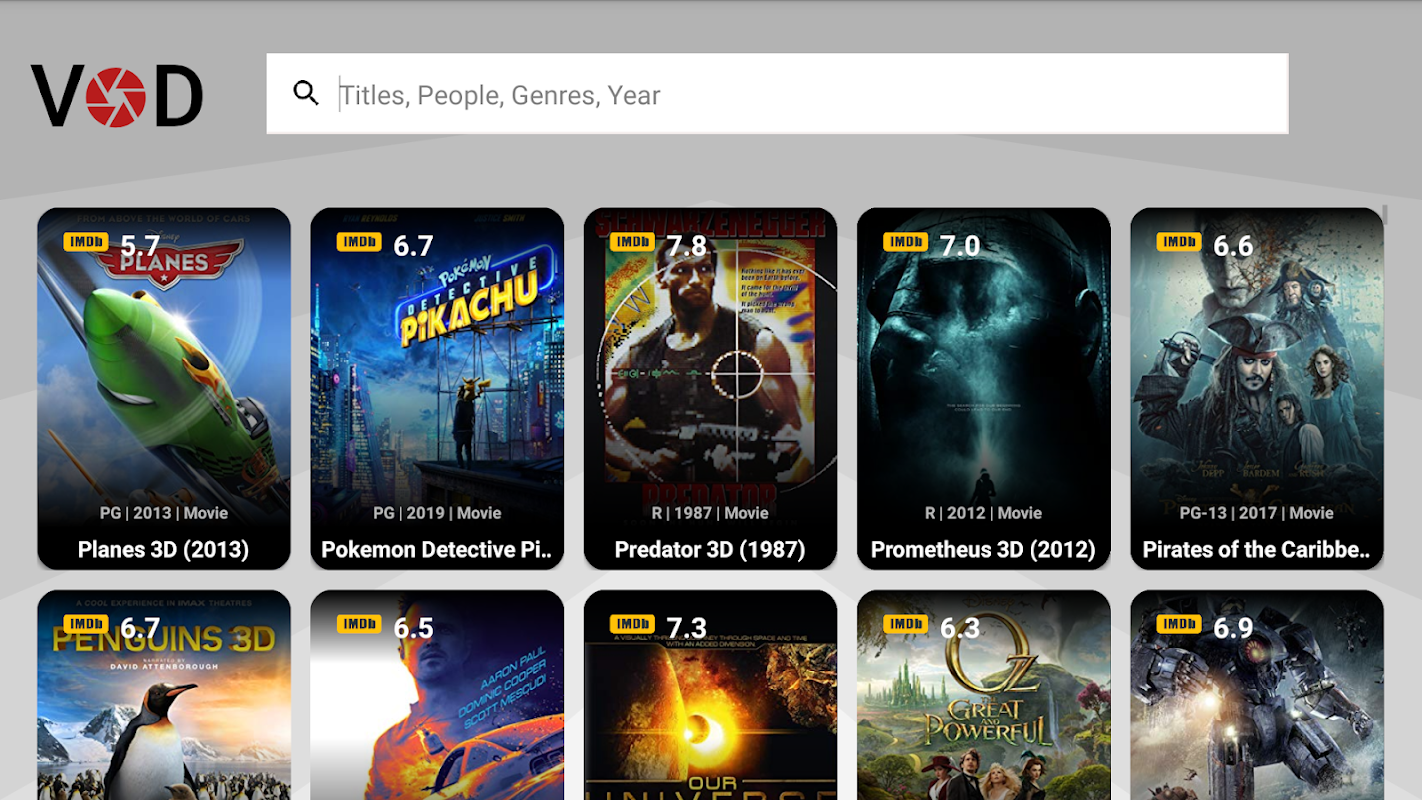Click IMDb badge on Pirates of the Caribbean poster

point(1179,242)
